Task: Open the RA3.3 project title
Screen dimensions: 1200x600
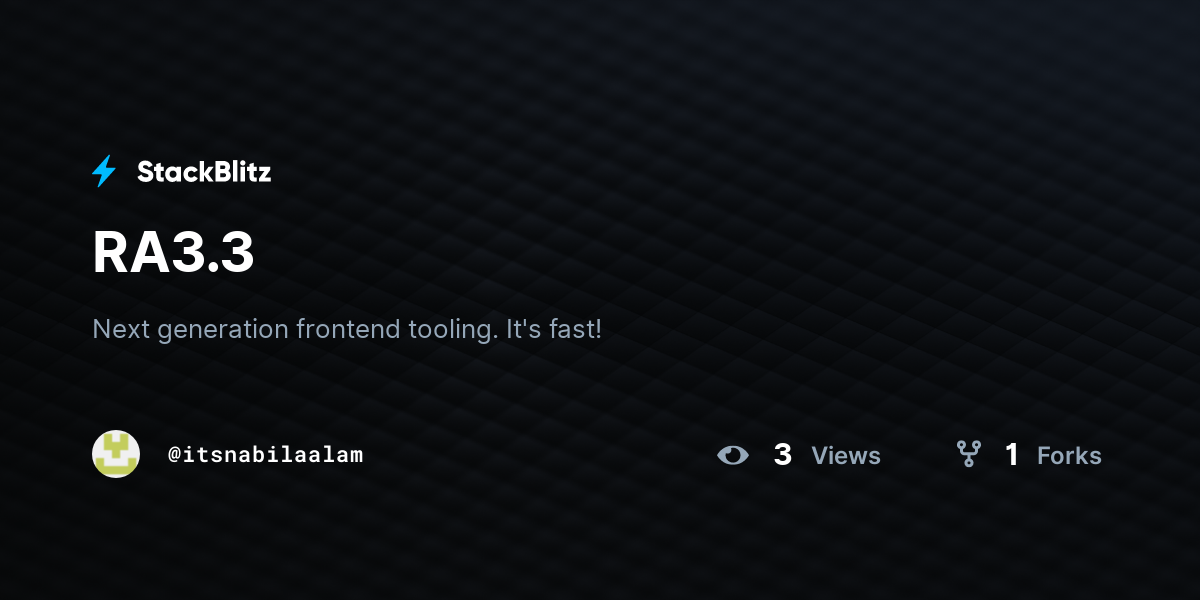Action: coord(173,253)
